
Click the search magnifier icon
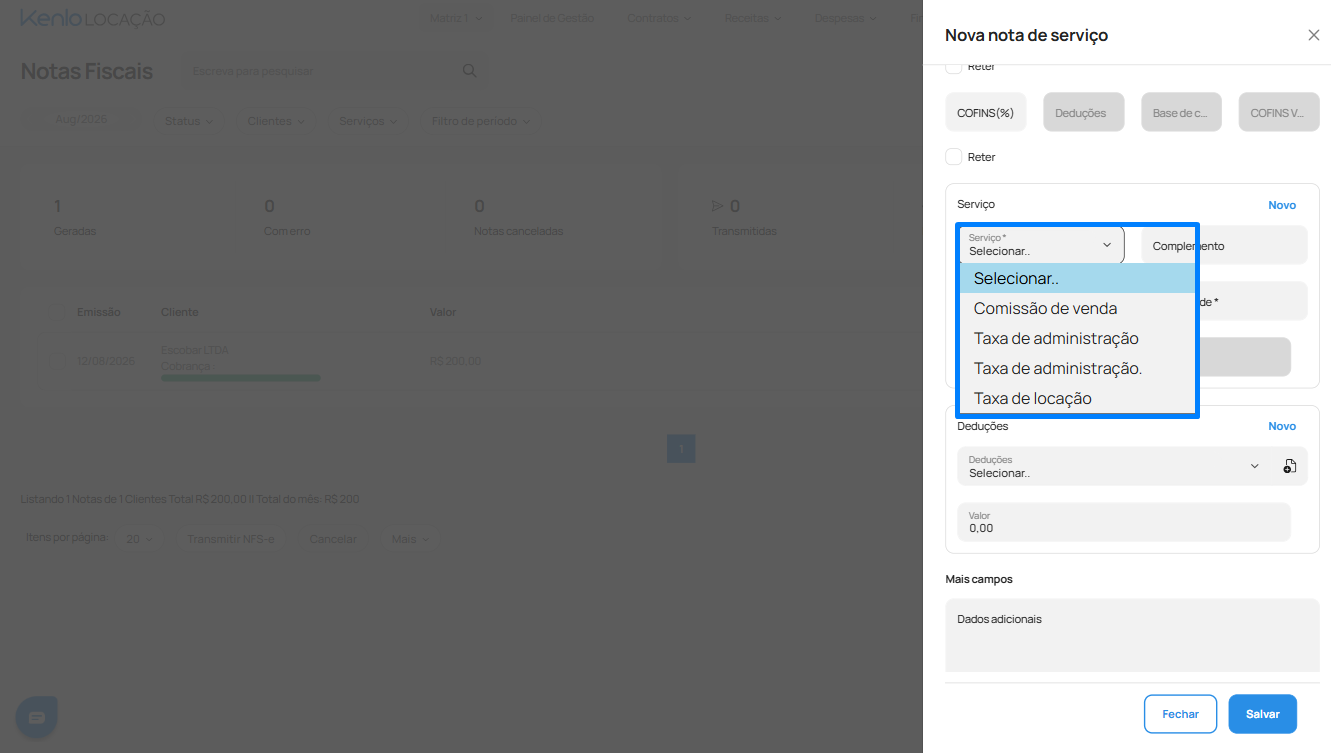pos(469,71)
